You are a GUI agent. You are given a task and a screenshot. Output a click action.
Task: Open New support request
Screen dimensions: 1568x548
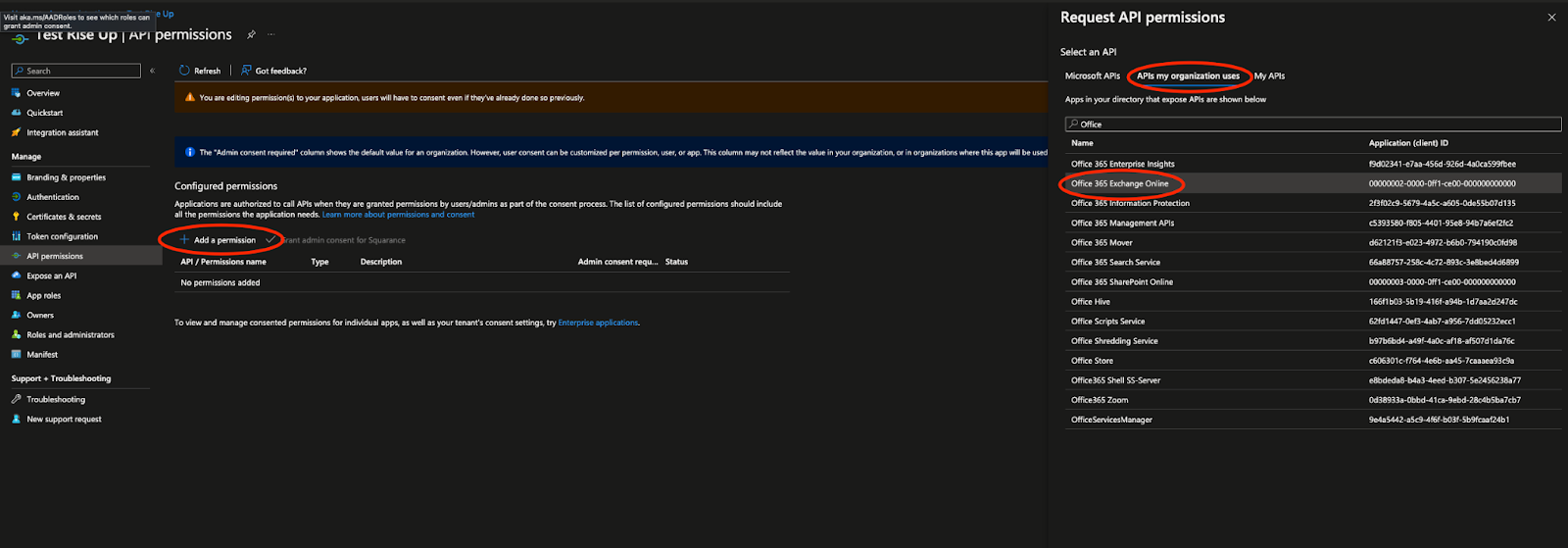point(64,419)
